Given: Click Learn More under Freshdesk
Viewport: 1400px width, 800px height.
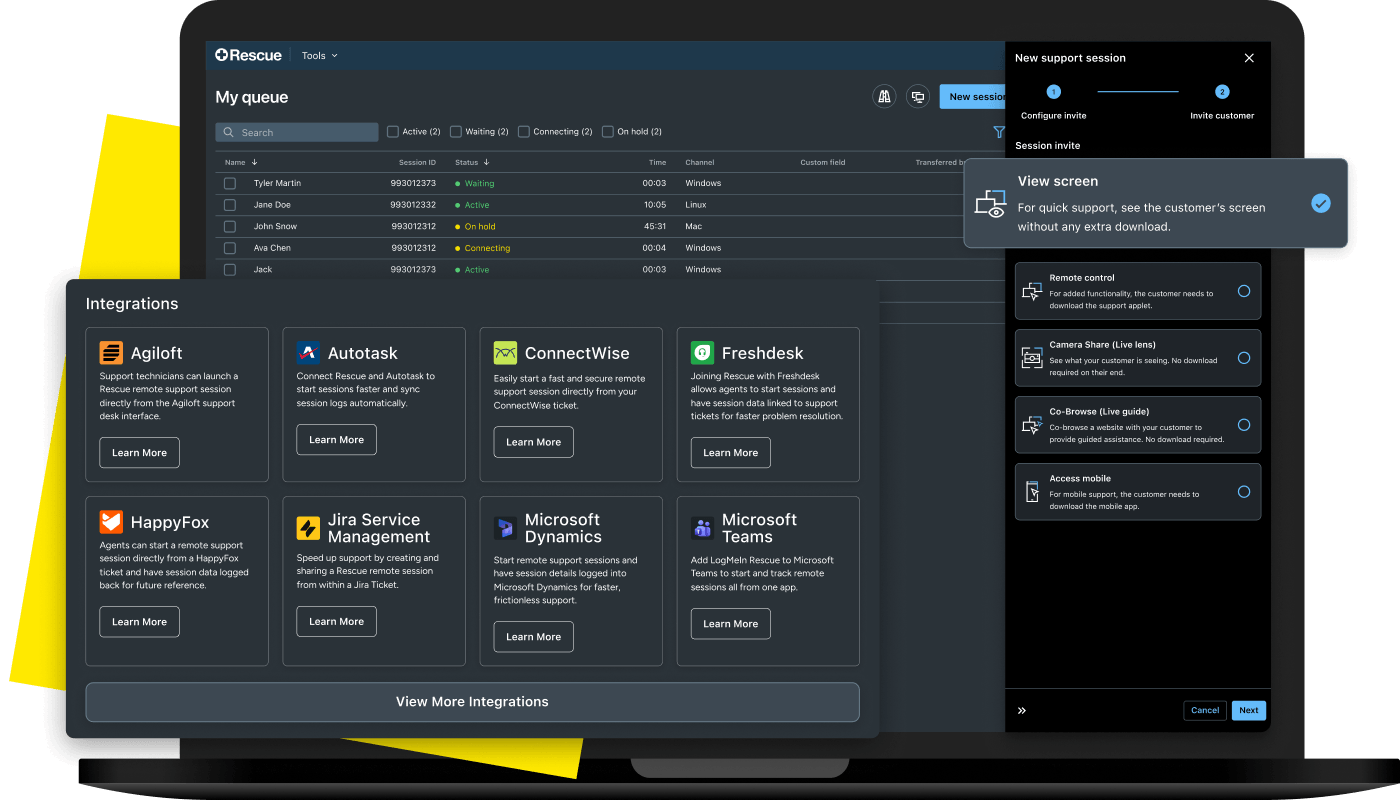Looking at the screenshot, I should click(x=730, y=453).
